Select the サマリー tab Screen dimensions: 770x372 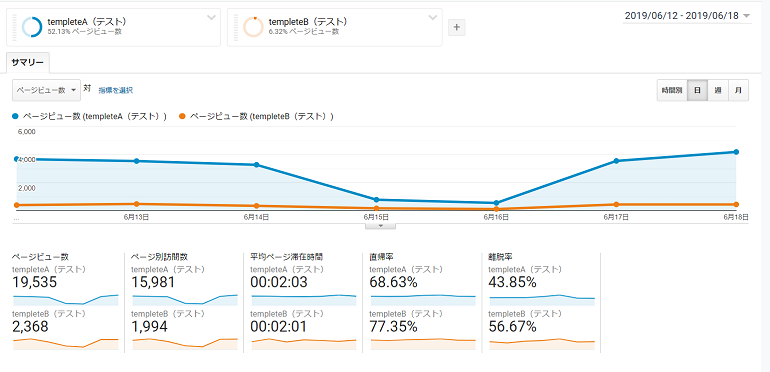[28, 62]
